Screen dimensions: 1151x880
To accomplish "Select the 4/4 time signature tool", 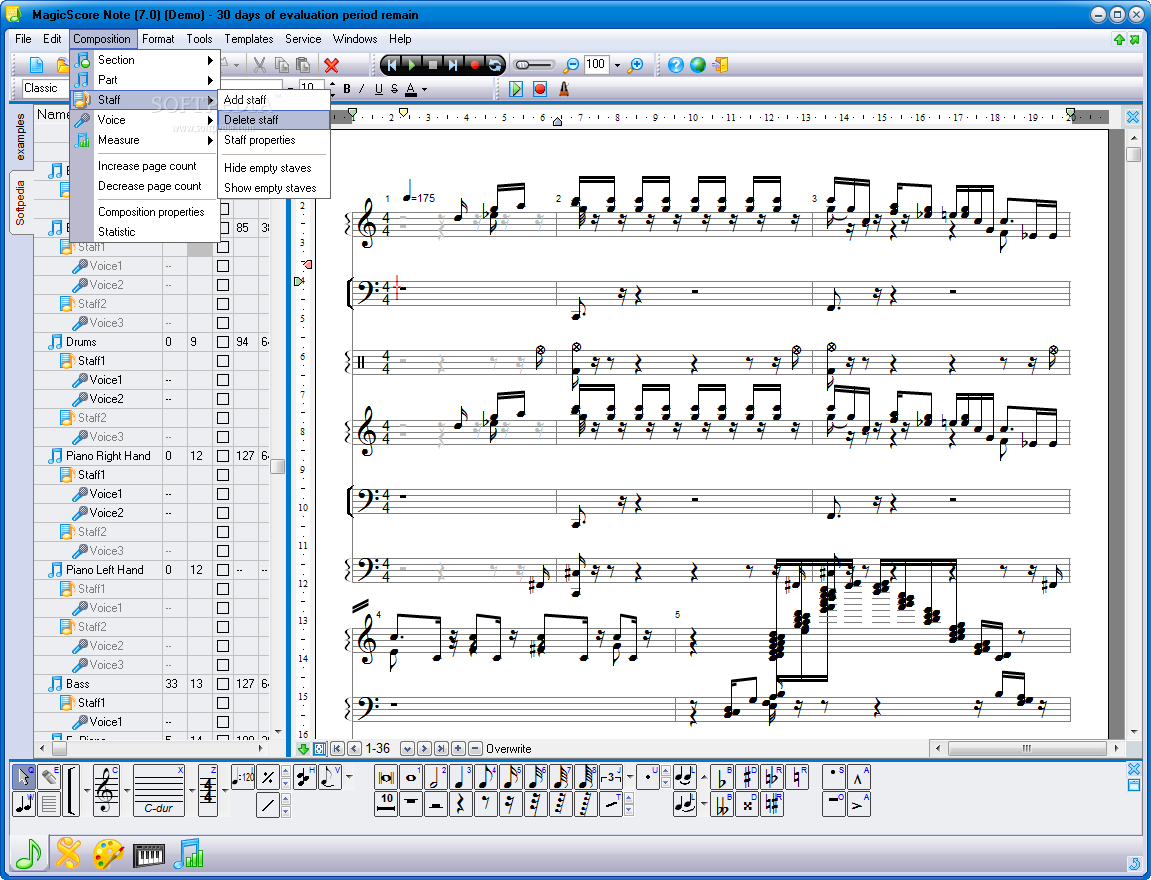I will (x=208, y=790).
